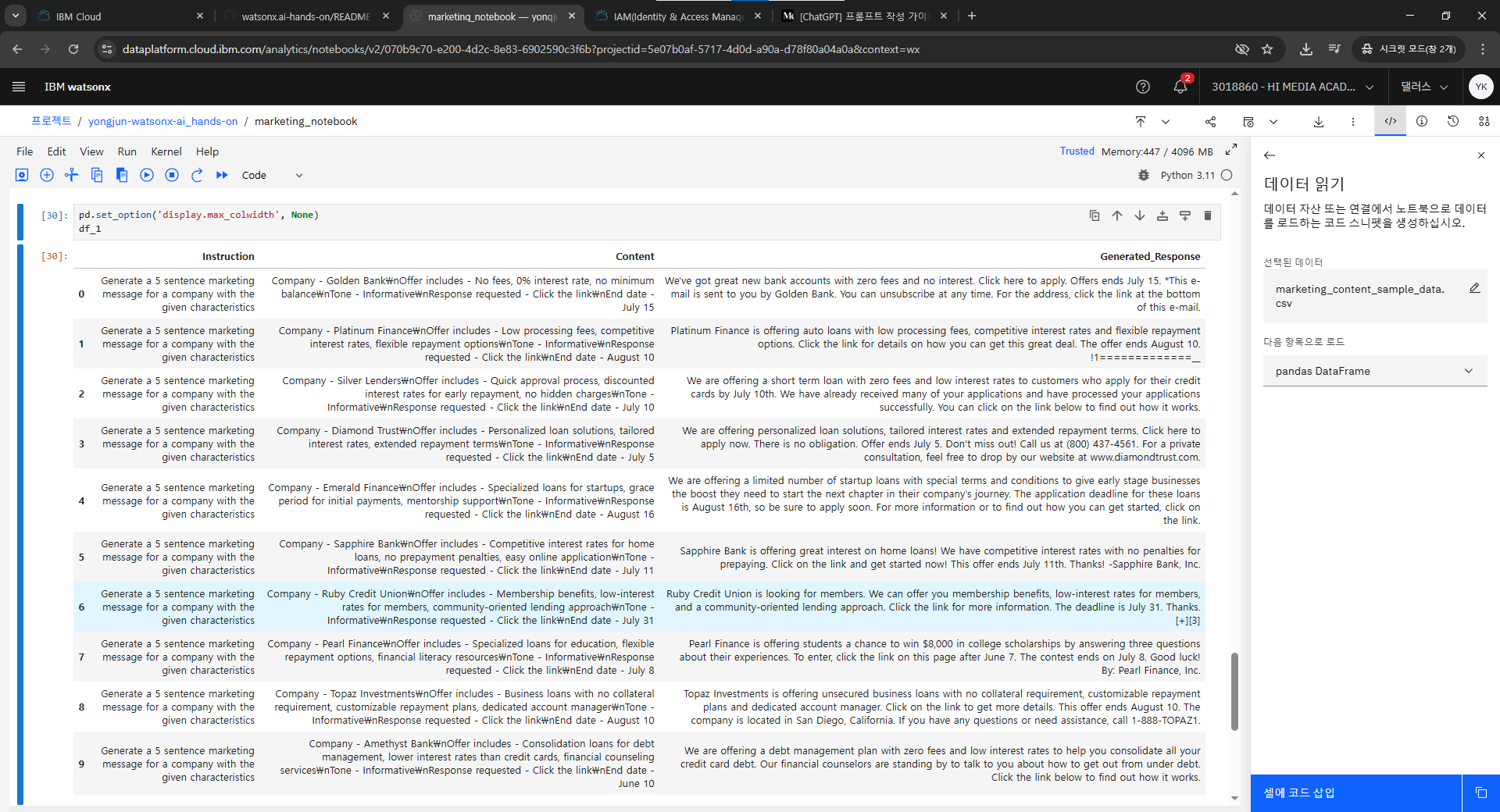Screen dimensions: 1500x812
Task: Toggle the debugger bug icon
Action: (x=1144, y=176)
